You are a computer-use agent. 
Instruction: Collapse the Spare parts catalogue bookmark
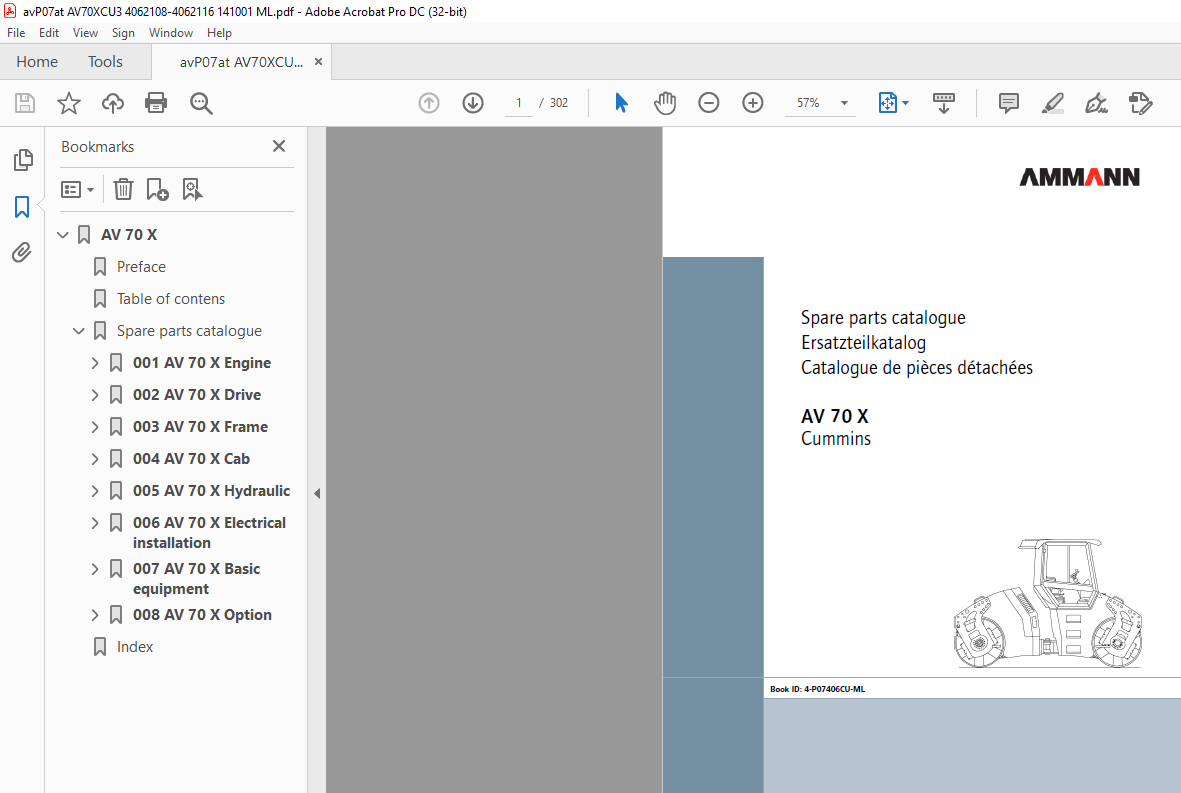click(79, 331)
